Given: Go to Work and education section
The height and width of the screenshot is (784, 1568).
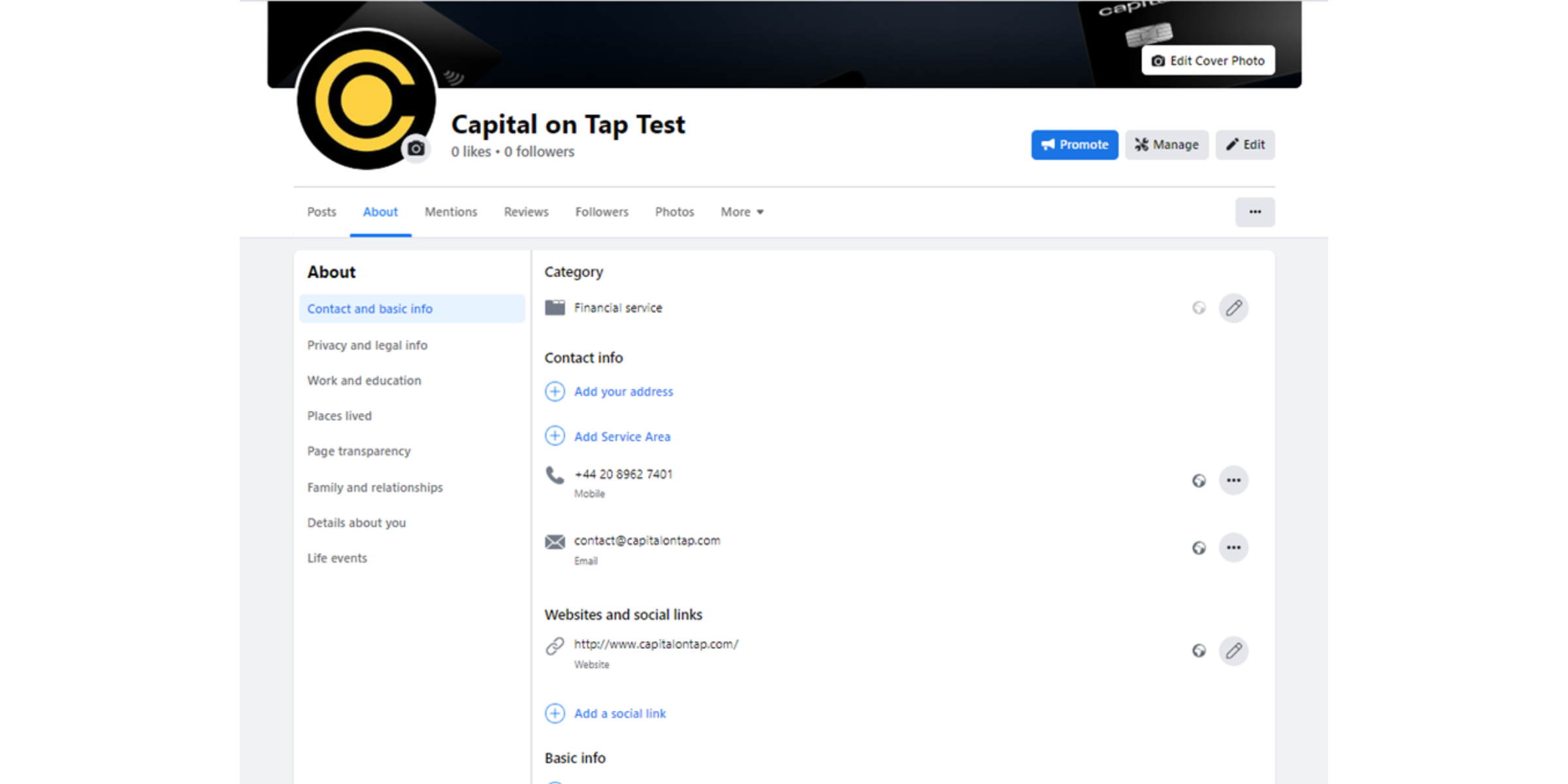Looking at the screenshot, I should [364, 380].
